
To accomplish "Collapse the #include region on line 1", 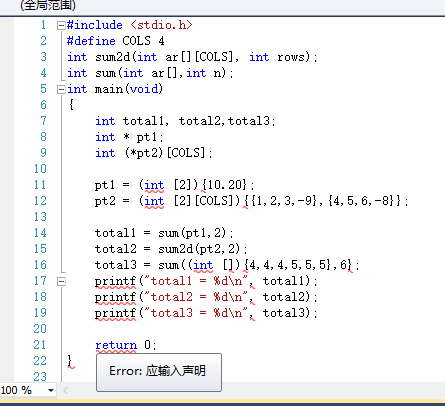I will click(x=61, y=25).
